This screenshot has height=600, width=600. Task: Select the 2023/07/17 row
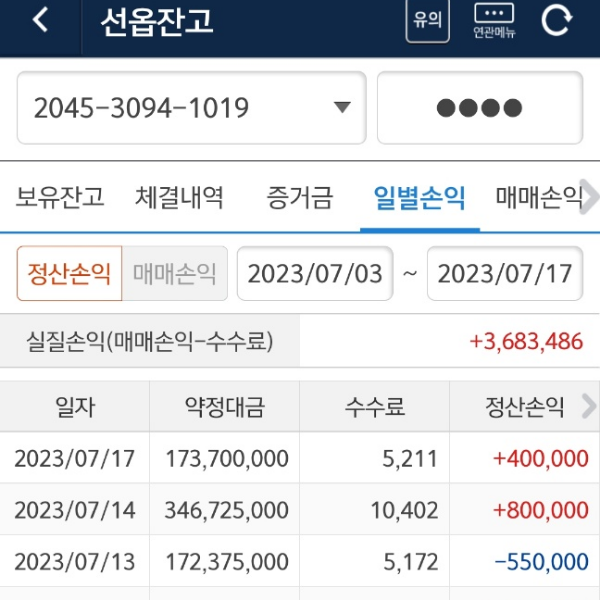(300, 459)
